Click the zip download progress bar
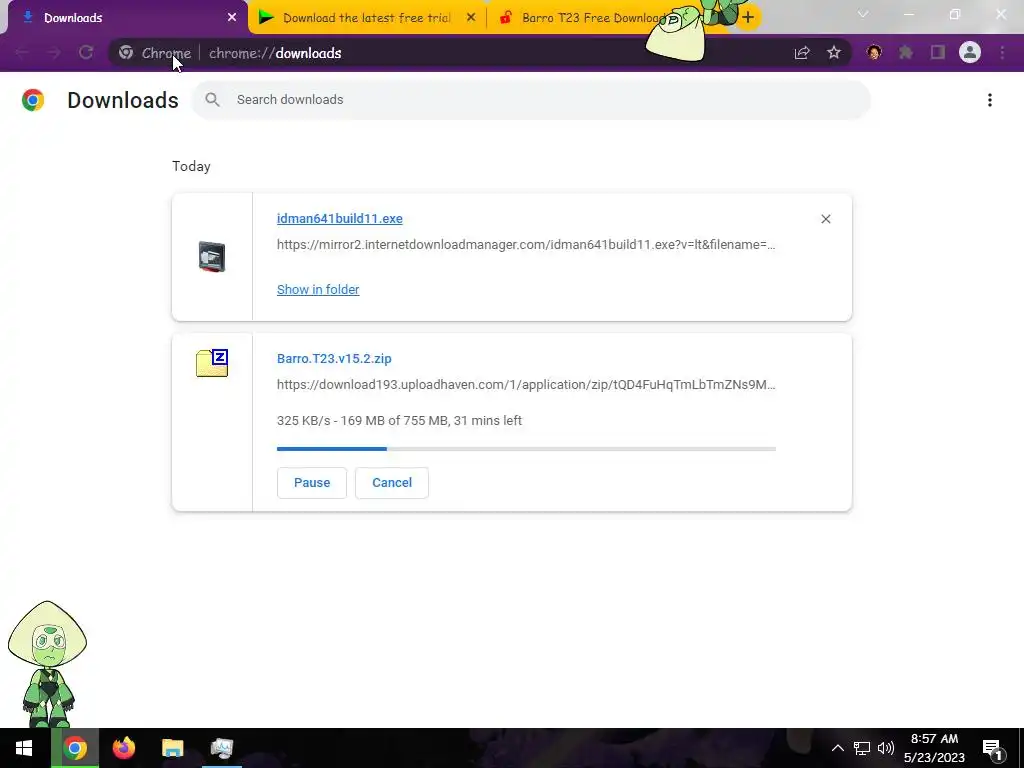 (x=526, y=449)
